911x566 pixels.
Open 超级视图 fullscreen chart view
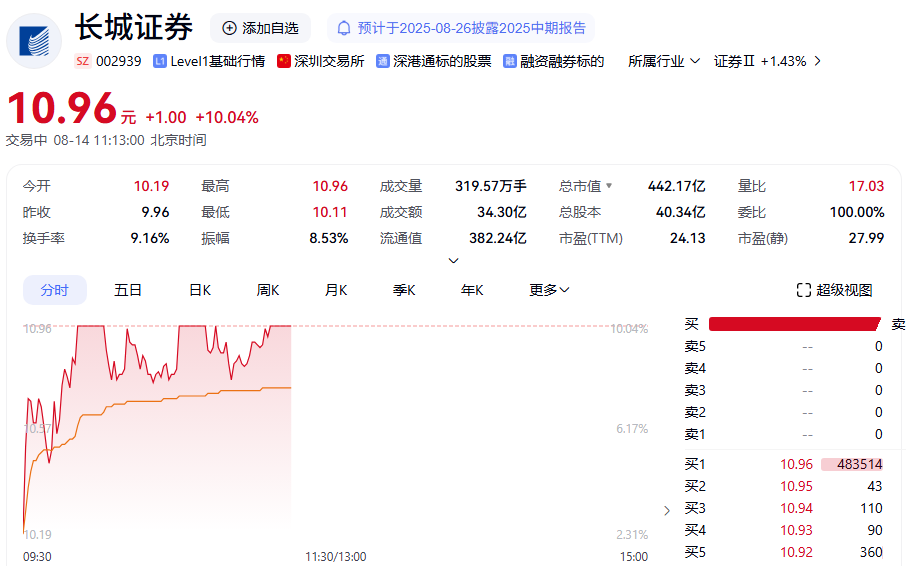click(835, 290)
